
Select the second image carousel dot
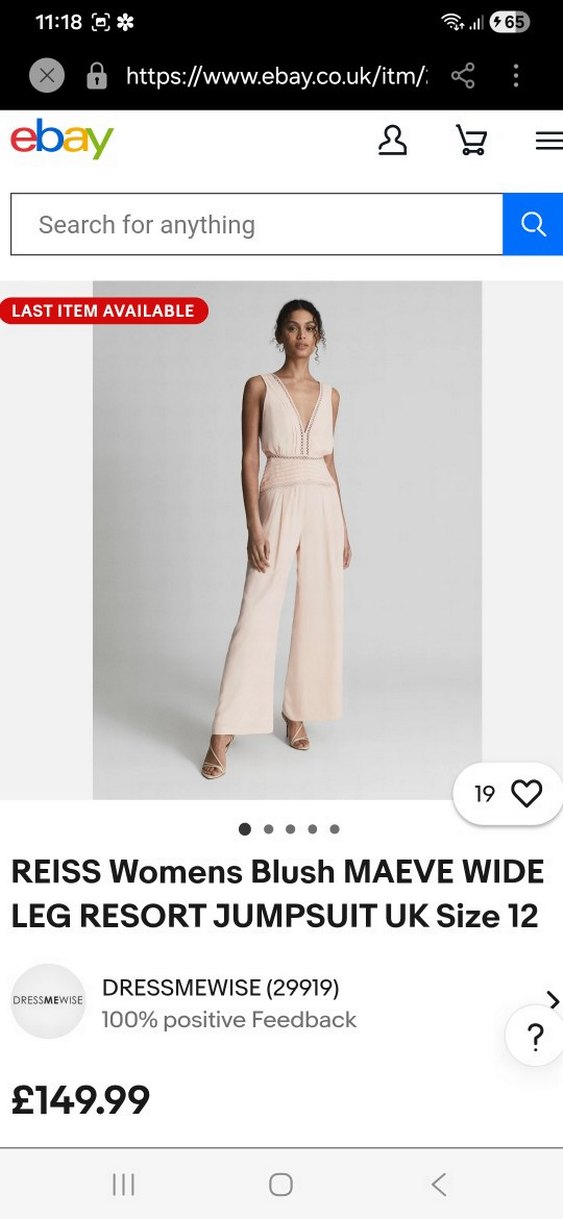click(x=268, y=829)
